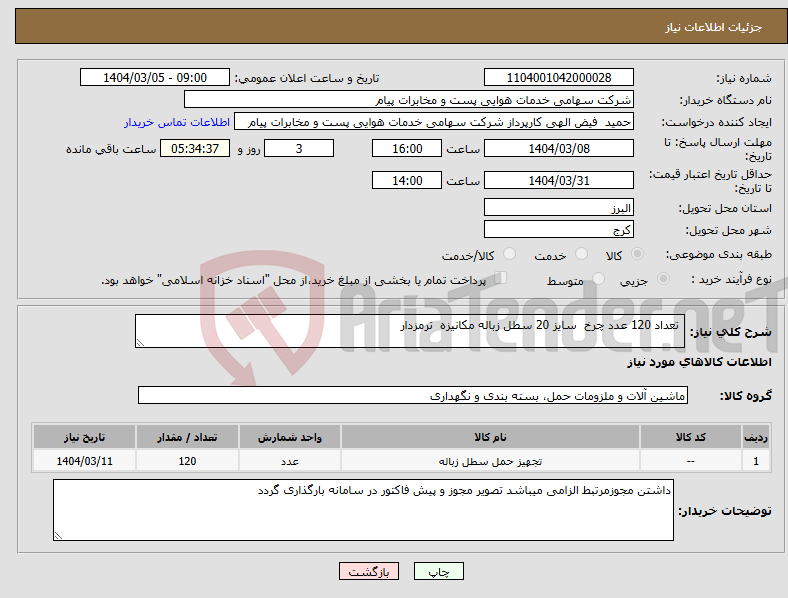Click the شماره نیاز field 1104001042000028
788x598 pixels.
[x=558, y=77]
